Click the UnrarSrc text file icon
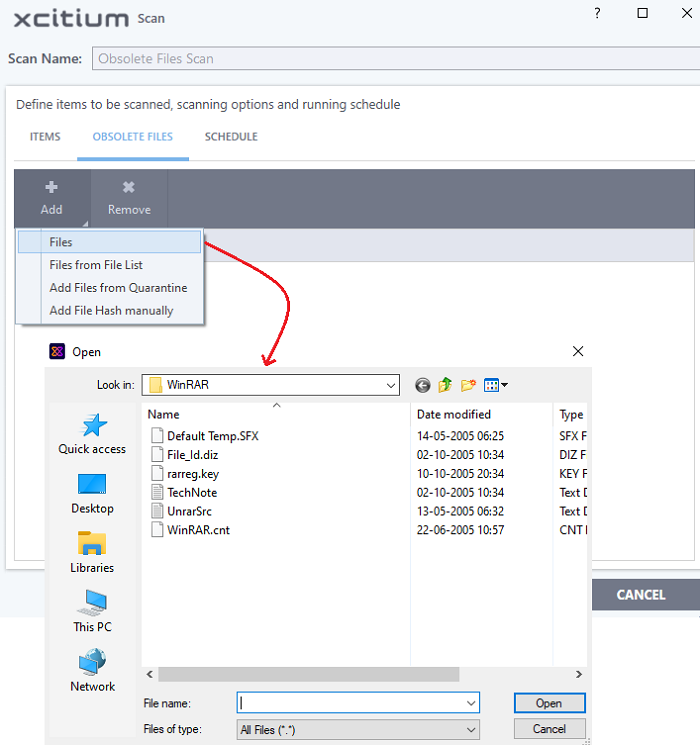Viewport: 700px width, 745px height. [157, 511]
